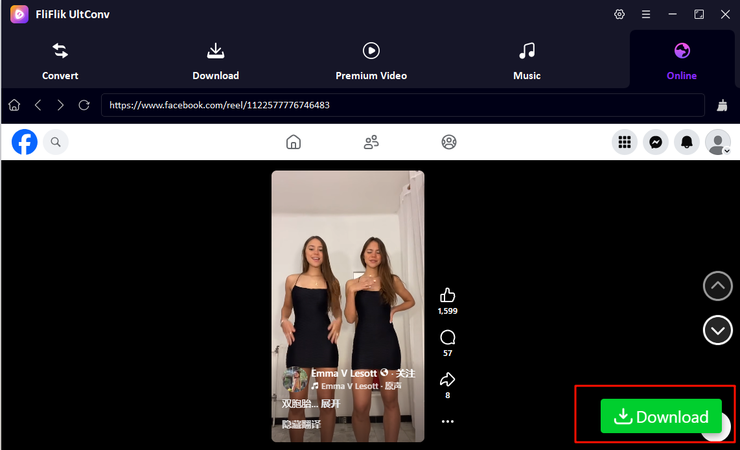This screenshot has width=740, height=450.
Task: Switch to the Convert tab
Action: pos(60,61)
